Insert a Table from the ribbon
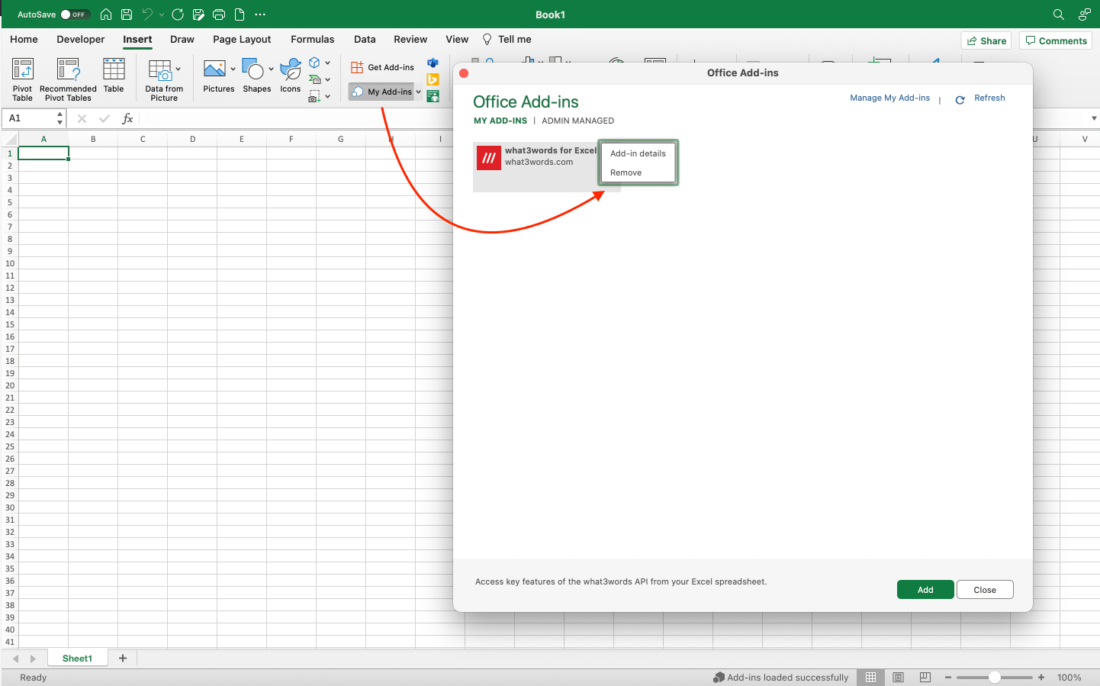1100x686 pixels. click(114, 76)
